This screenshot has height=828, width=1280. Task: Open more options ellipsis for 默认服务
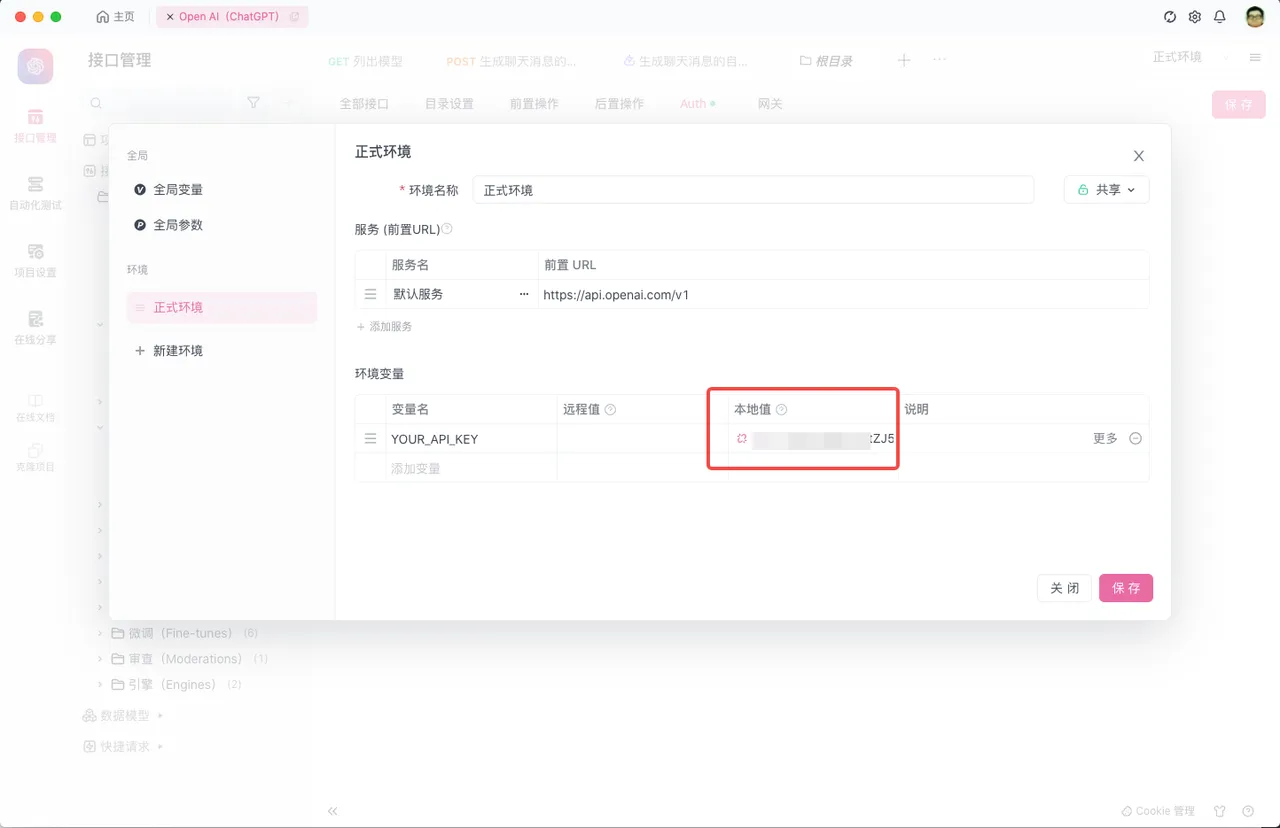(x=524, y=294)
